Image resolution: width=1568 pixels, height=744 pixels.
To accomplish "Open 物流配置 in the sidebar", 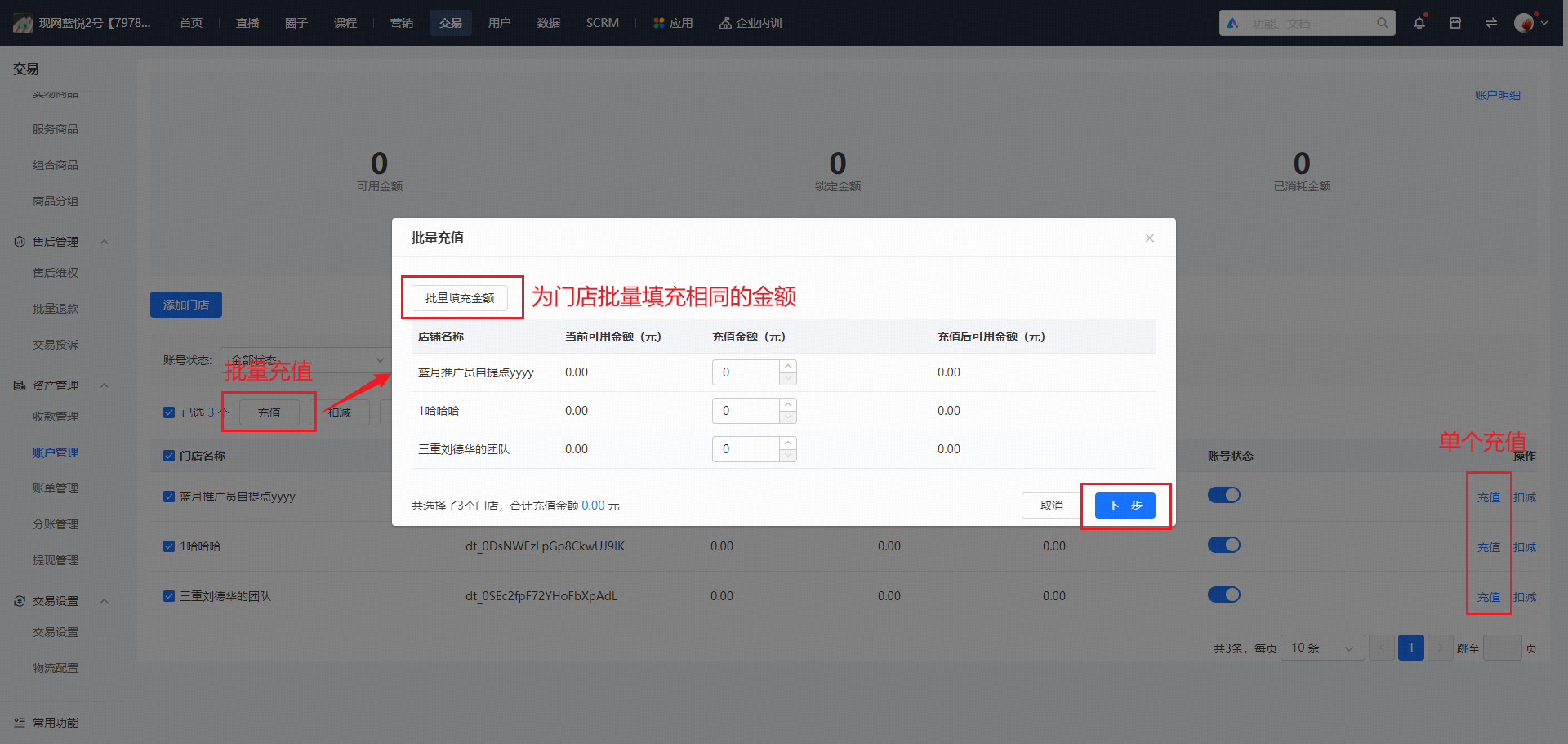I will click(x=56, y=668).
